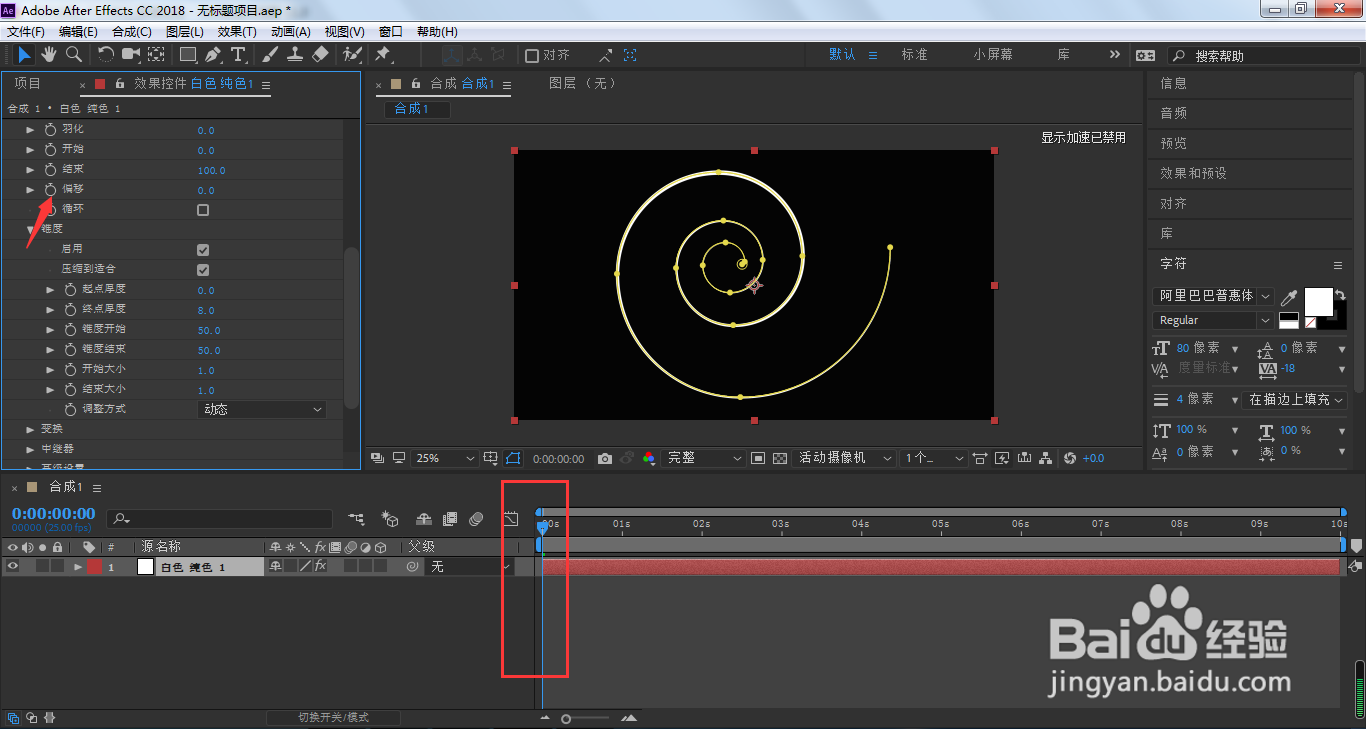Select the Rotation tool
This screenshot has height=729, width=1366.
tap(105, 54)
